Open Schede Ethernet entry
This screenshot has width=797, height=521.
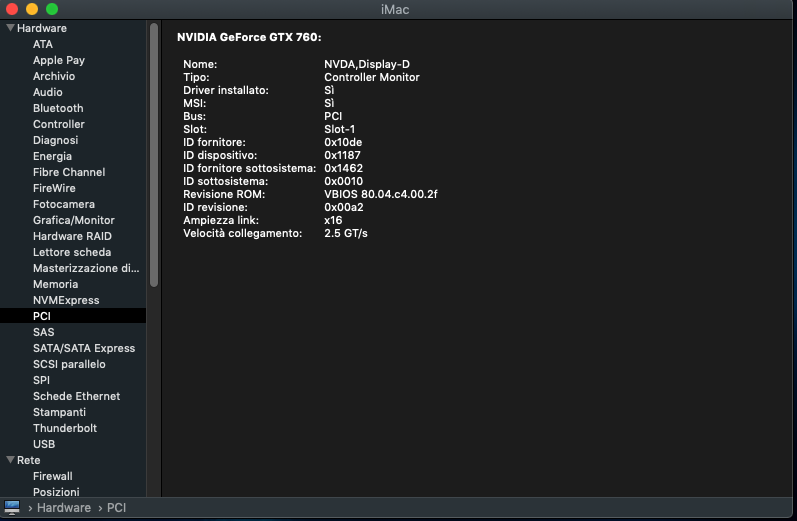pos(76,396)
